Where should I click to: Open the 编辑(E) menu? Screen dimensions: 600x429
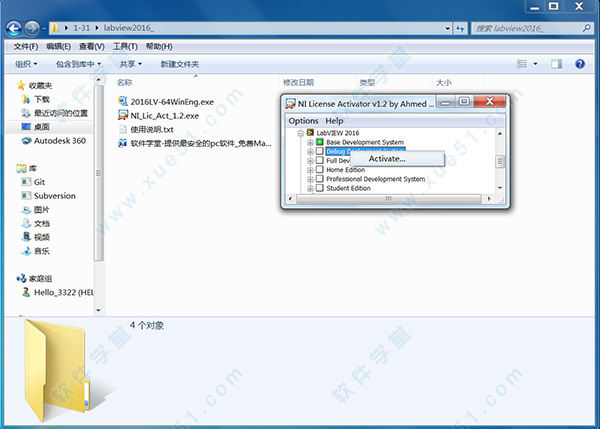59,46
